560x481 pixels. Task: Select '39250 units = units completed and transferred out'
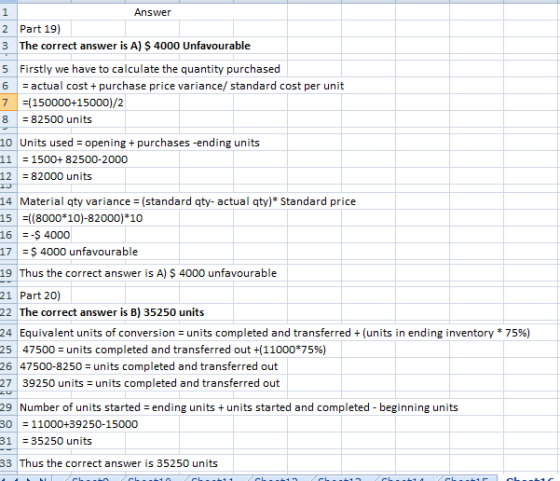[x=151, y=383]
